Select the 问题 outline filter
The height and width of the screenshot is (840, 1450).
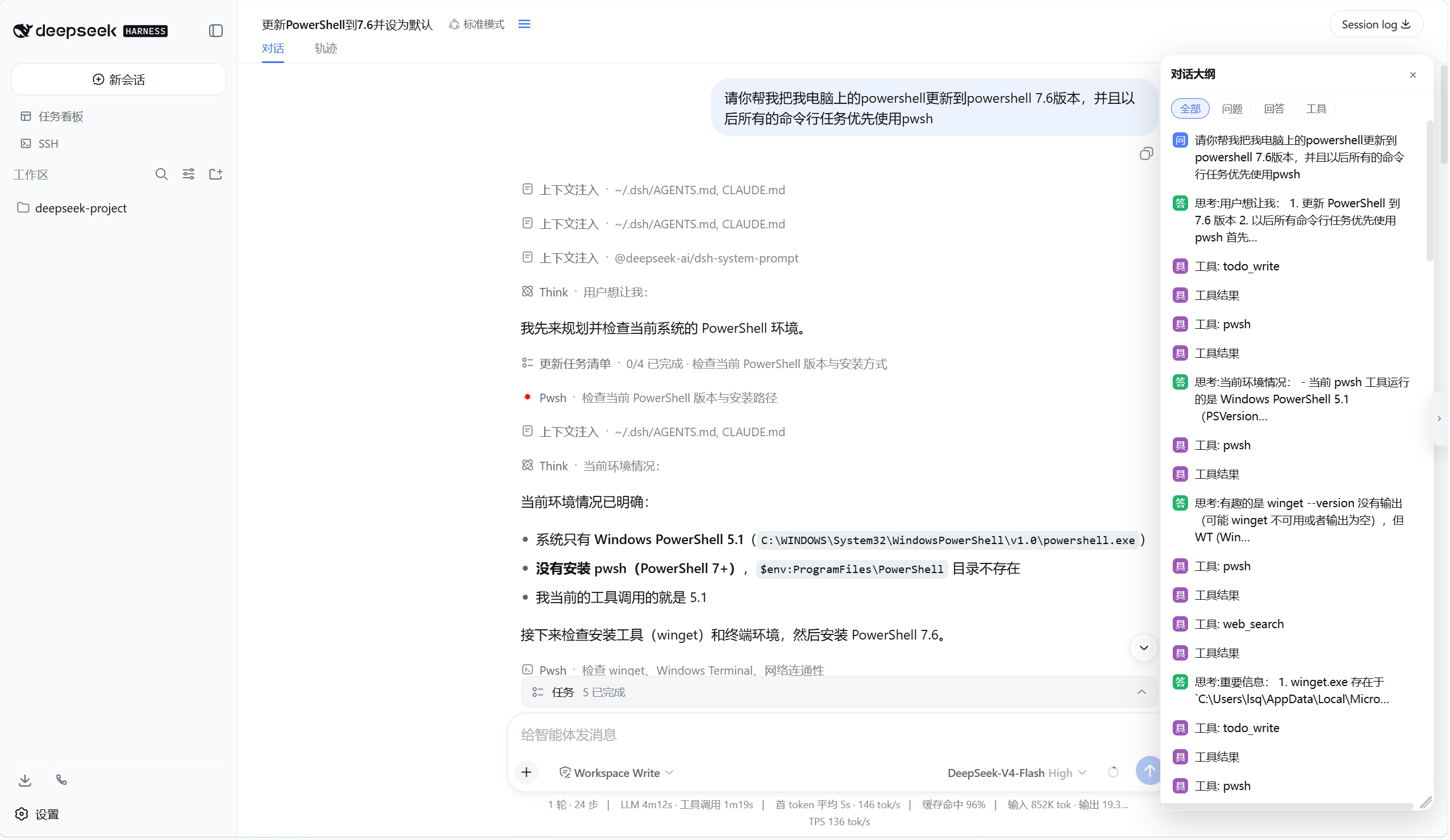1232,108
